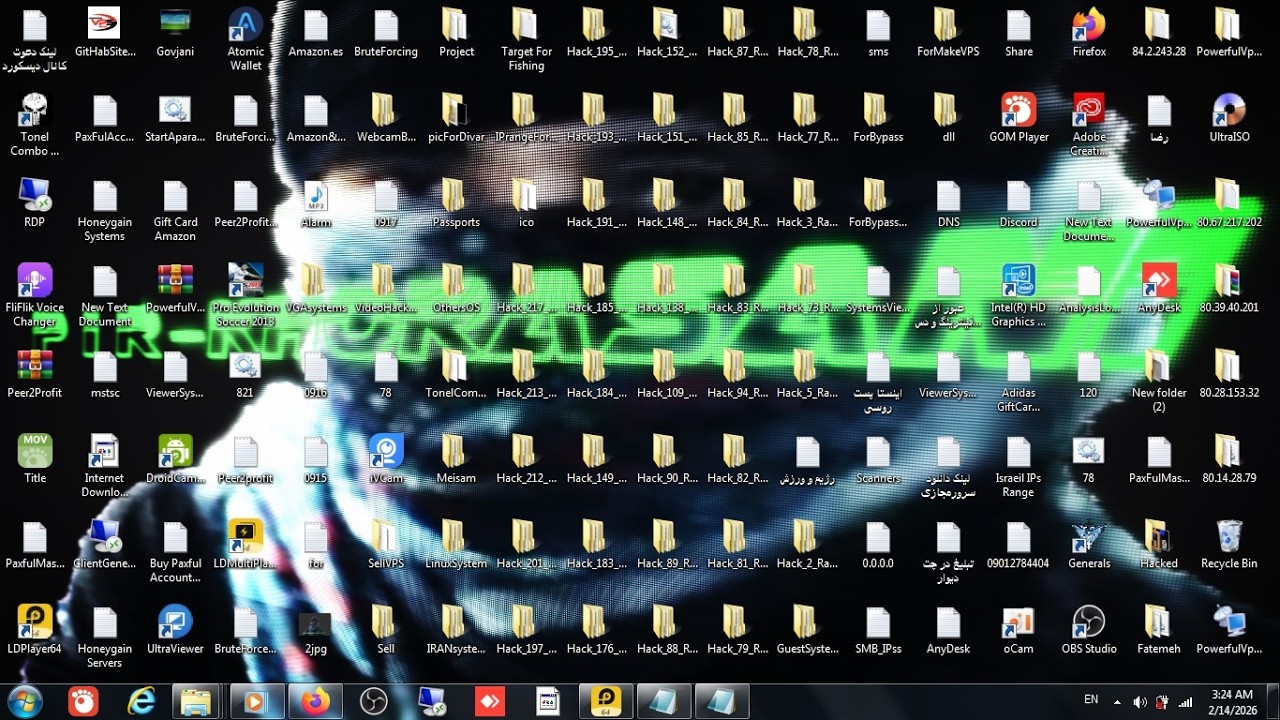The width and height of the screenshot is (1280, 720).
Task: Click the Windows Start button
Action: (26, 701)
